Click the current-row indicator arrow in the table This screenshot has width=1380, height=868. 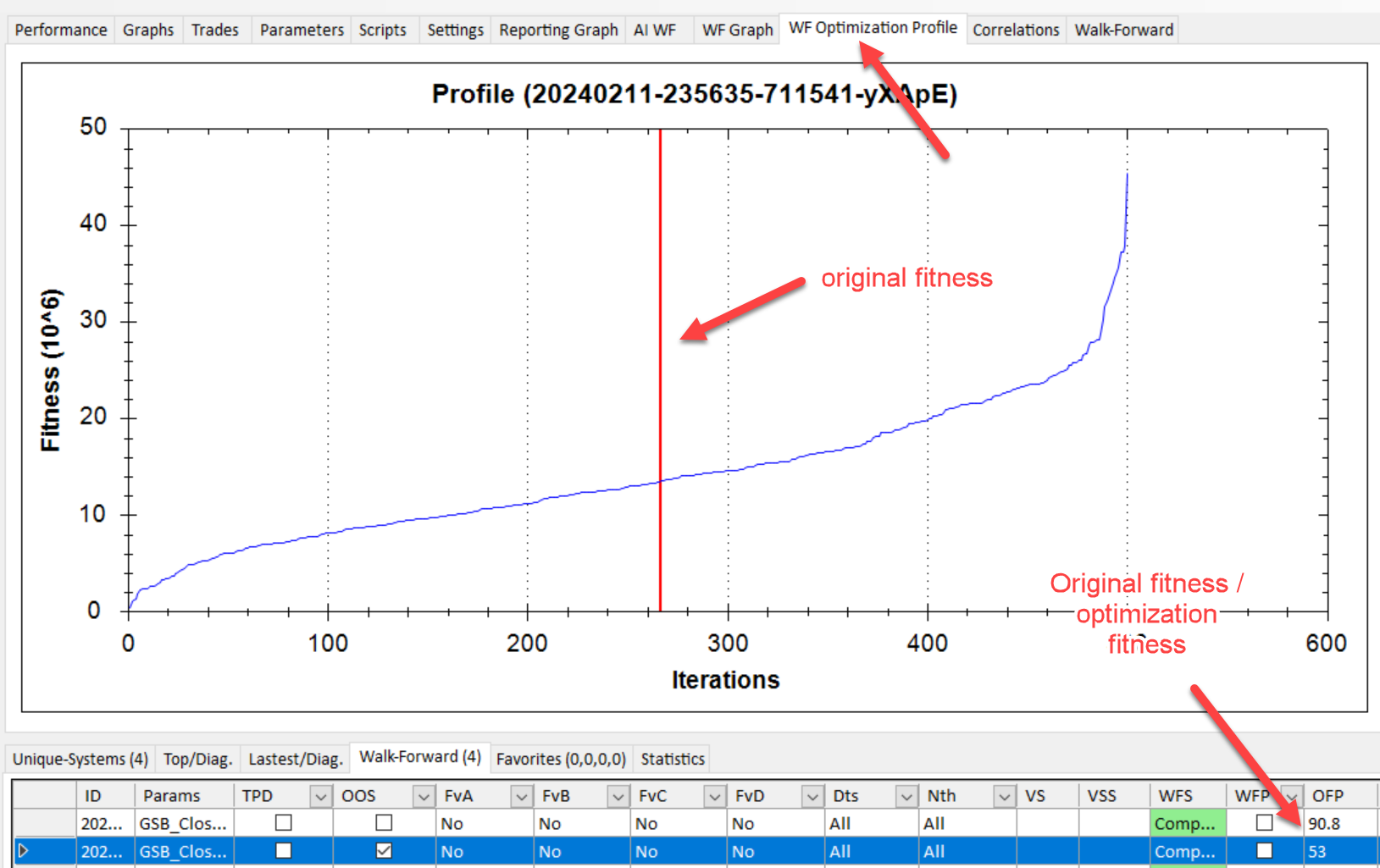pyautogui.click(x=23, y=851)
